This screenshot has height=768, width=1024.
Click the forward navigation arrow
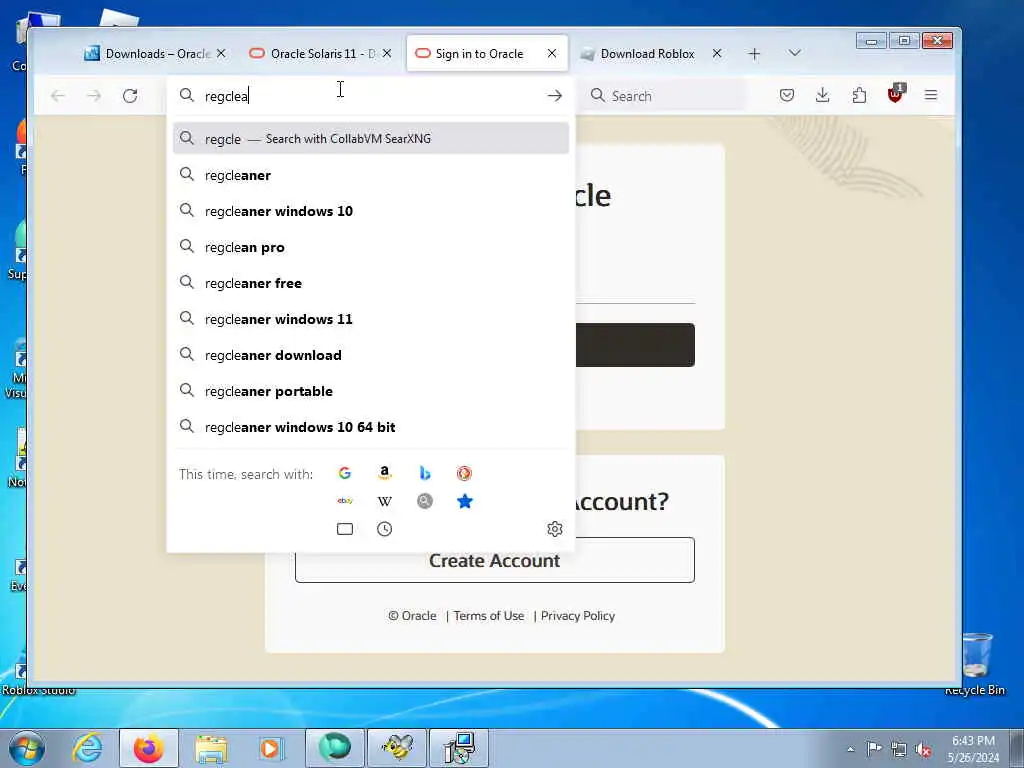pos(94,96)
